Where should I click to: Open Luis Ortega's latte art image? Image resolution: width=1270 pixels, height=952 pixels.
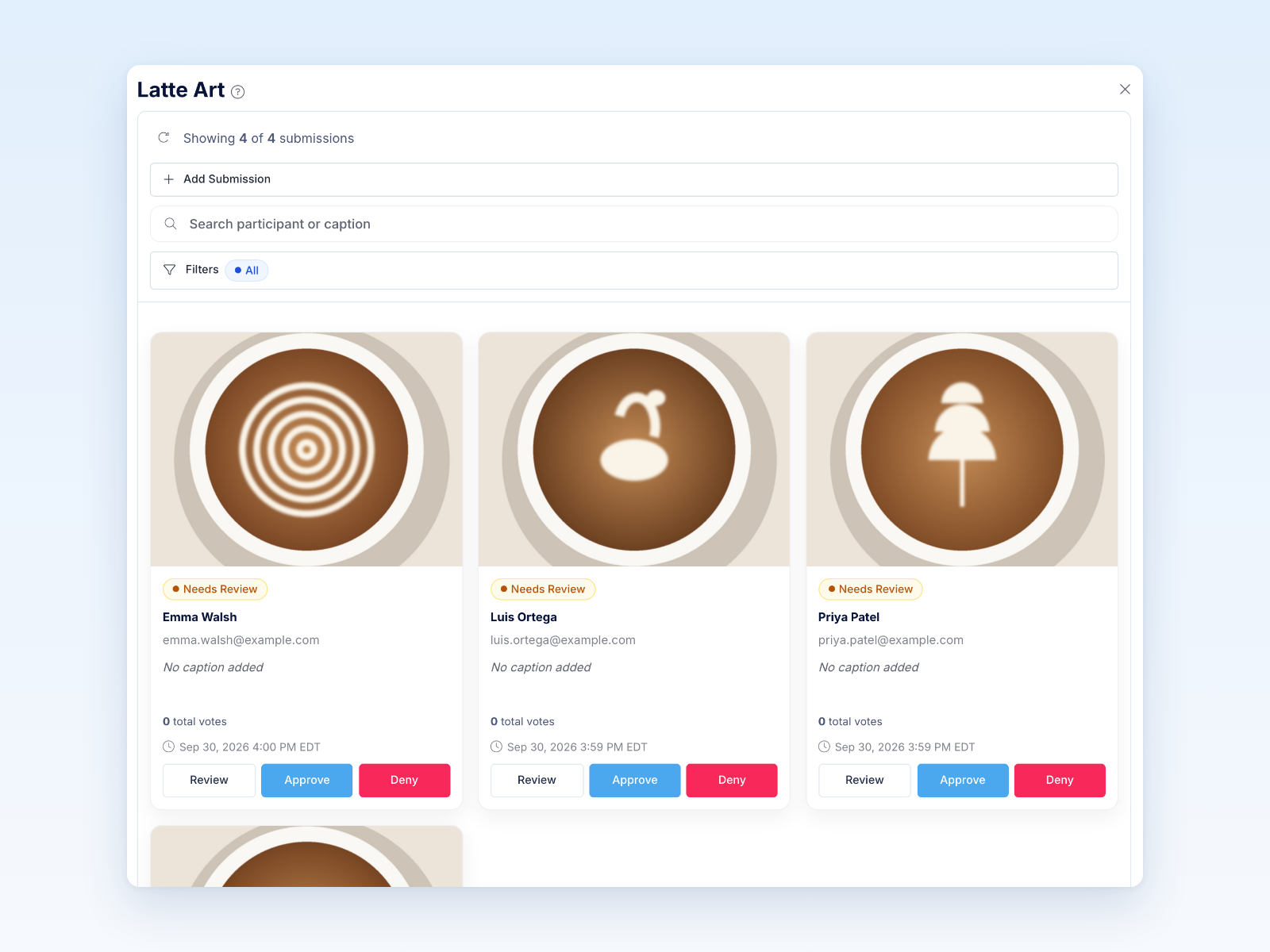pos(634,449)
